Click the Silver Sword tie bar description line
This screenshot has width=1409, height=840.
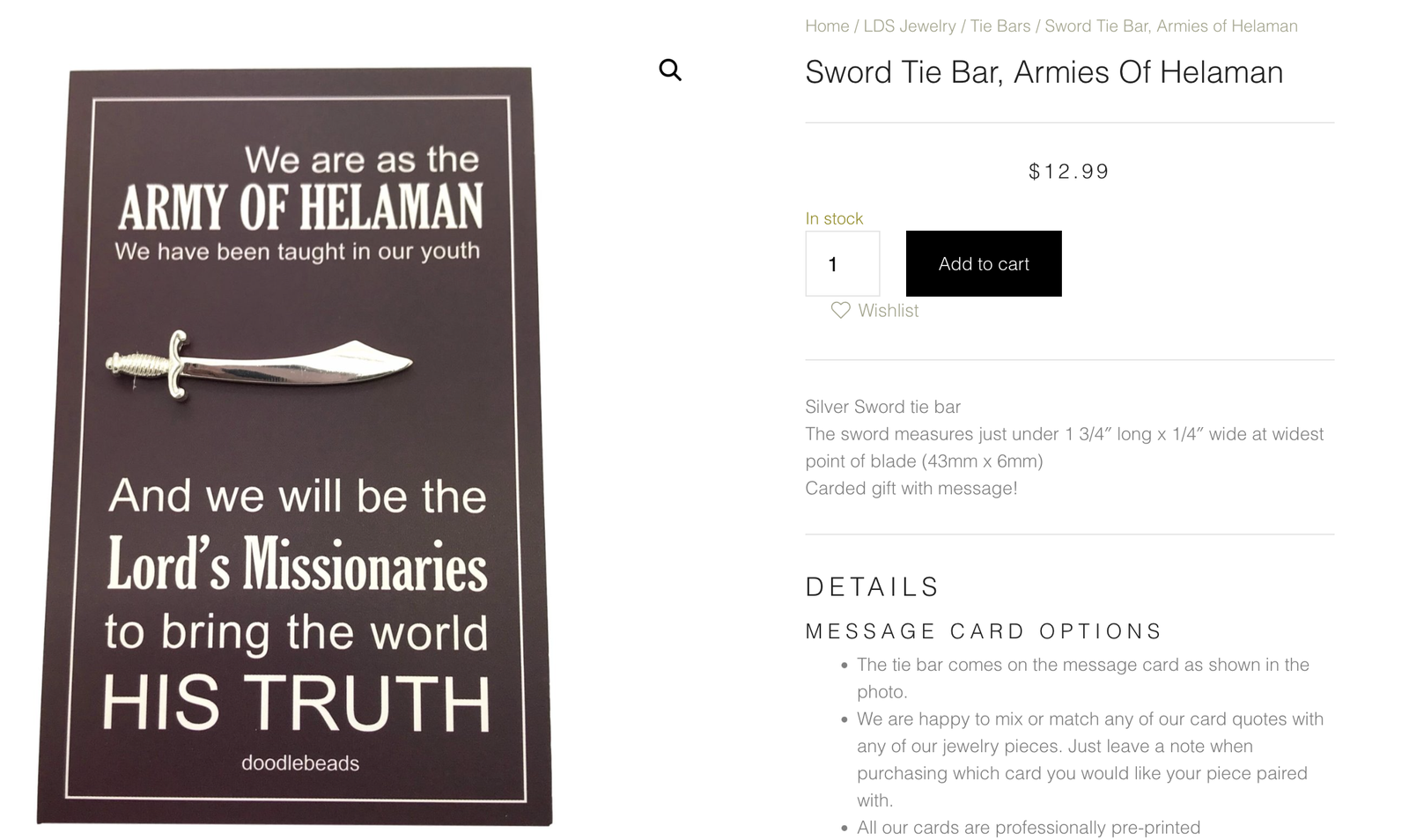882,407
